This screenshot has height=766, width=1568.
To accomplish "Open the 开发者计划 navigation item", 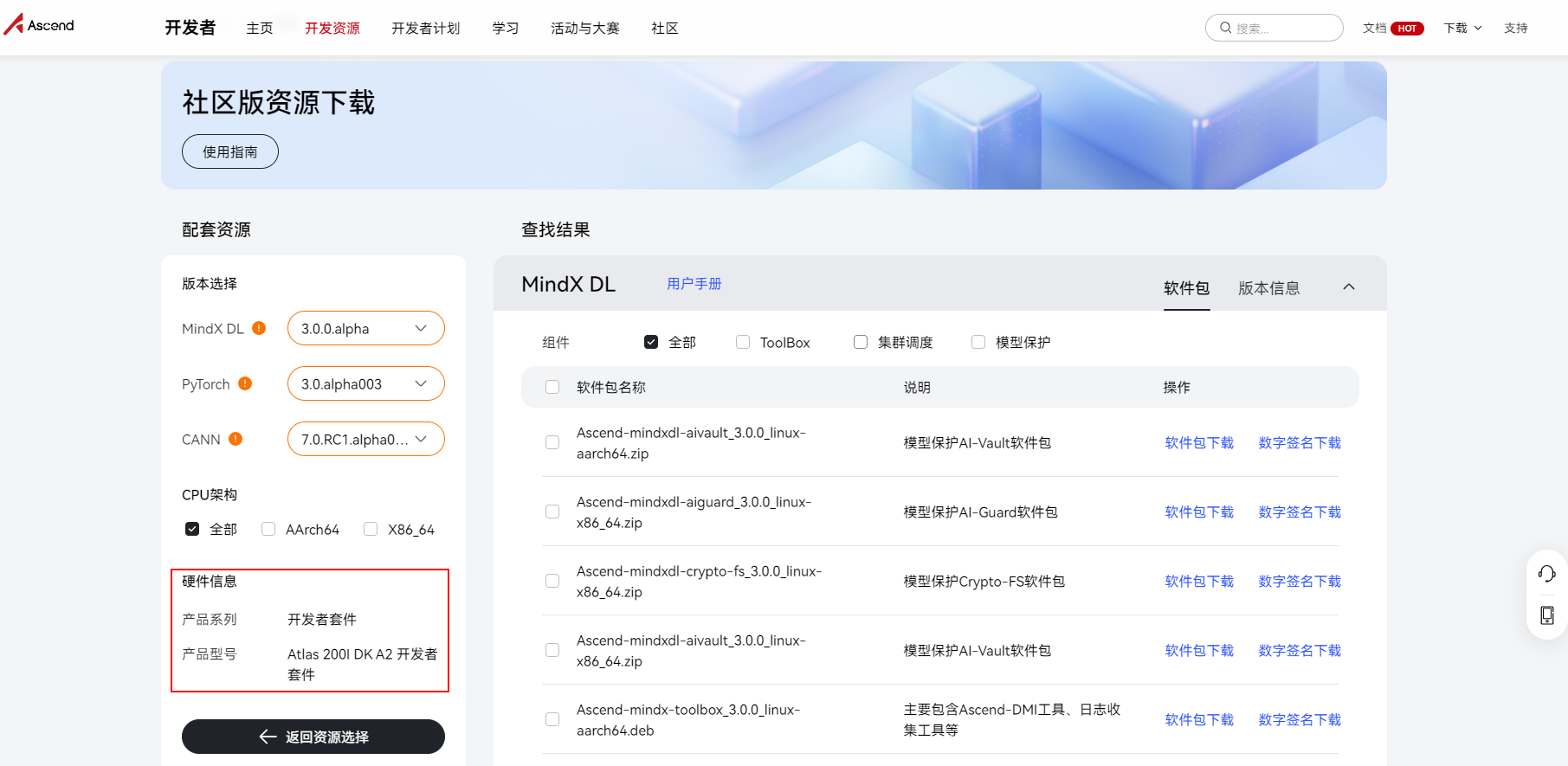I will tap(426, 28).
